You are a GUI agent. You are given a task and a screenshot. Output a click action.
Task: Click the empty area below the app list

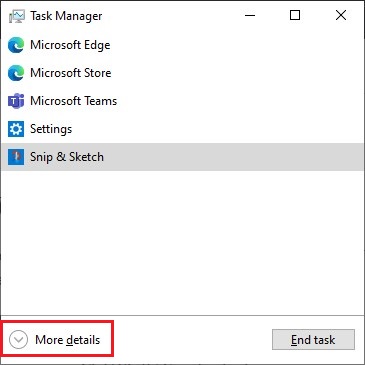pos(182,243)
